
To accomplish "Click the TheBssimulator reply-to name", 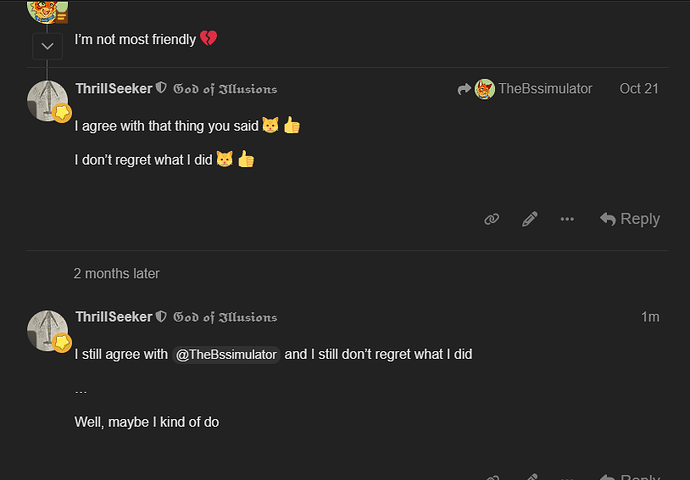I will tap(545, 89).
